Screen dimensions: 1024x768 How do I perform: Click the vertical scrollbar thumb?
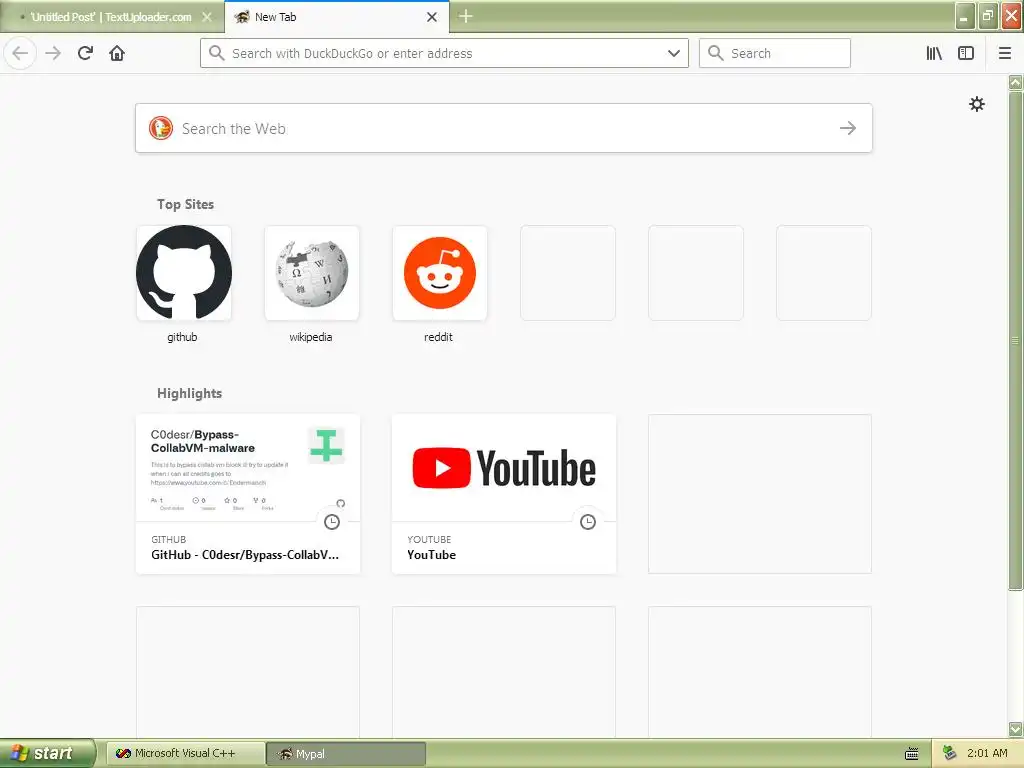coord(1016,340)
